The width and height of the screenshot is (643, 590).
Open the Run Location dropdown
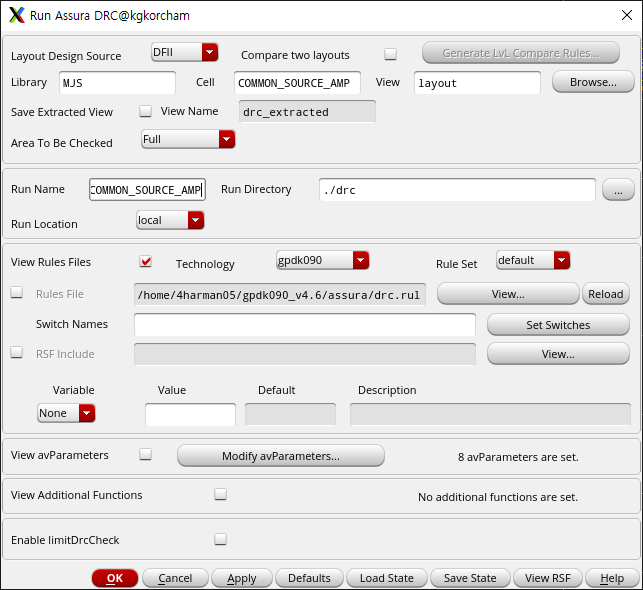pyautogui.click(x=170, y=220)
